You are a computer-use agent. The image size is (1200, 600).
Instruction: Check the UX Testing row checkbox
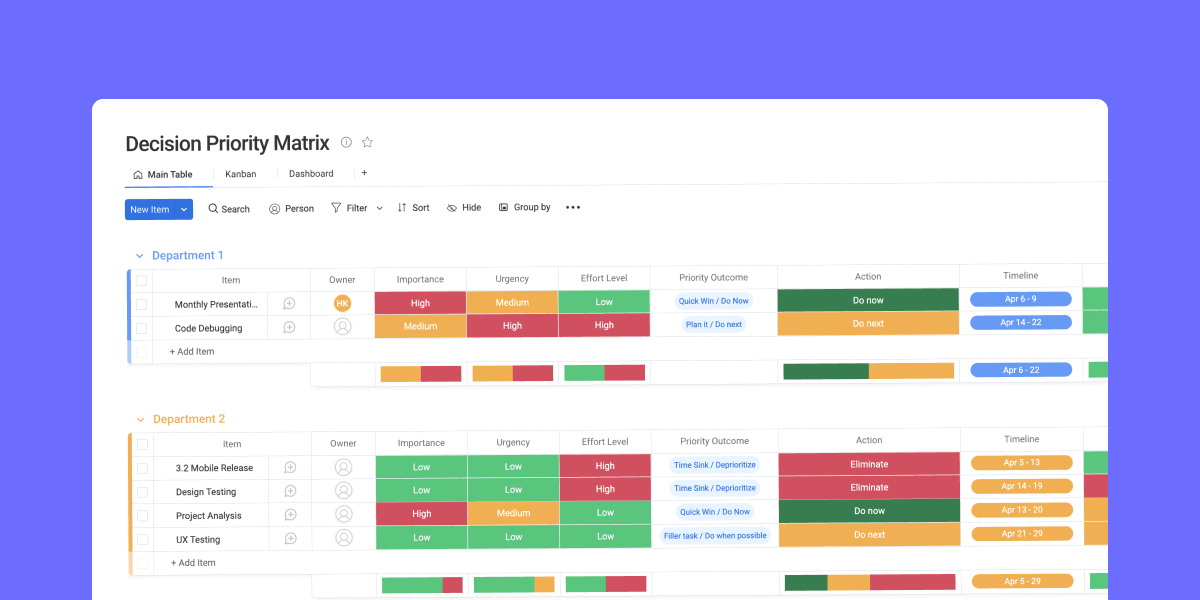click(x=142, y=540)
